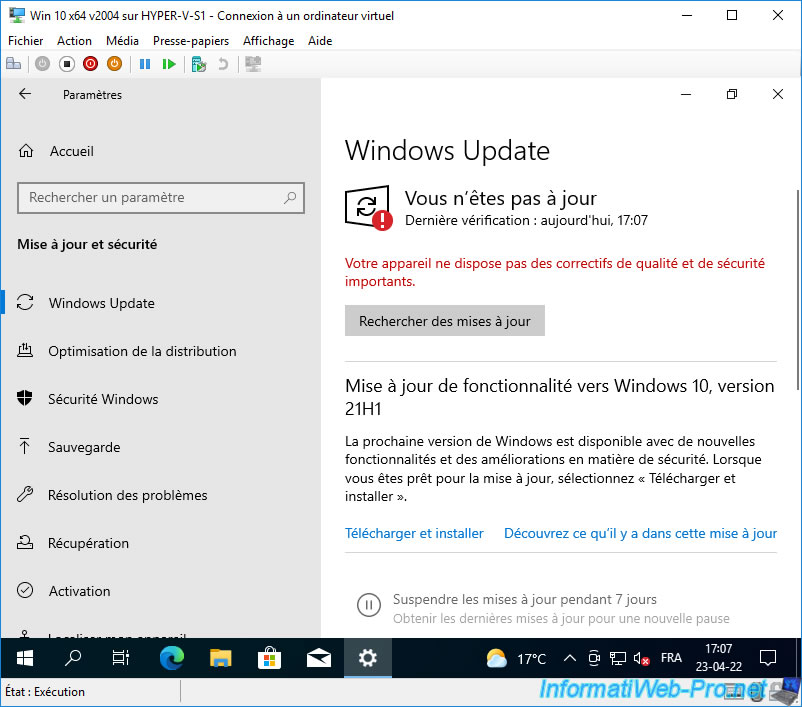This screenshot has height=707, width=802.
Task: Open the Affichage menu
Action: coord(269,41)
